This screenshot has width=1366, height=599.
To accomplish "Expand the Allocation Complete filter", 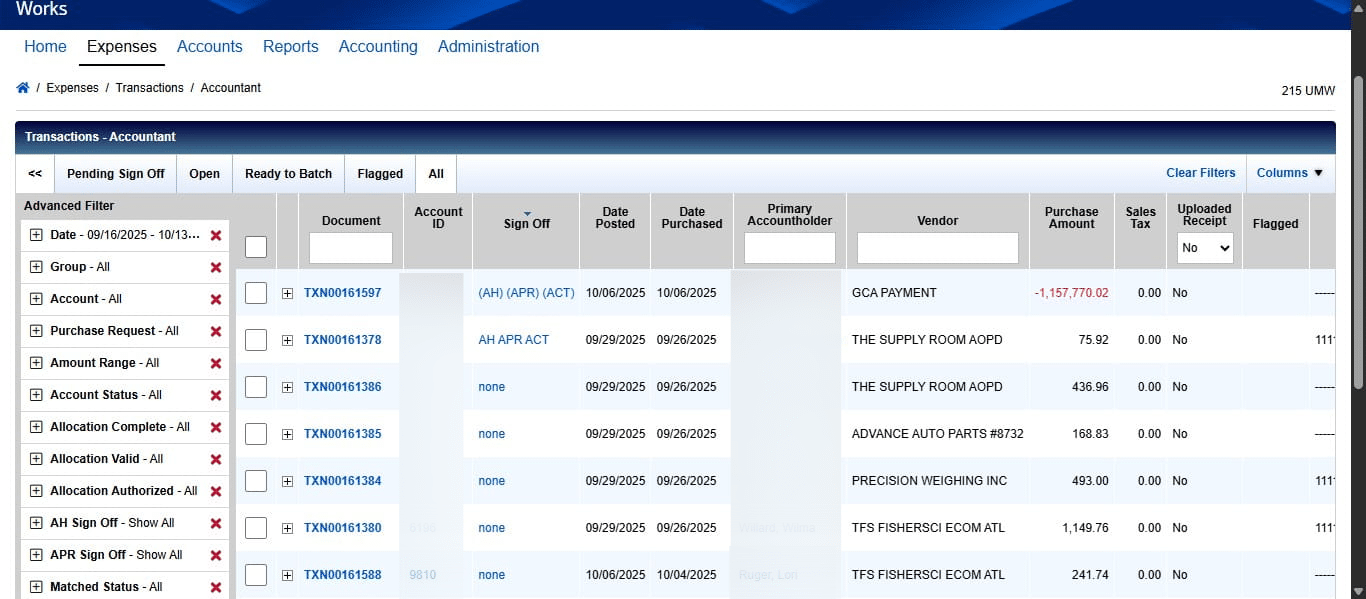I will point(36,427).
